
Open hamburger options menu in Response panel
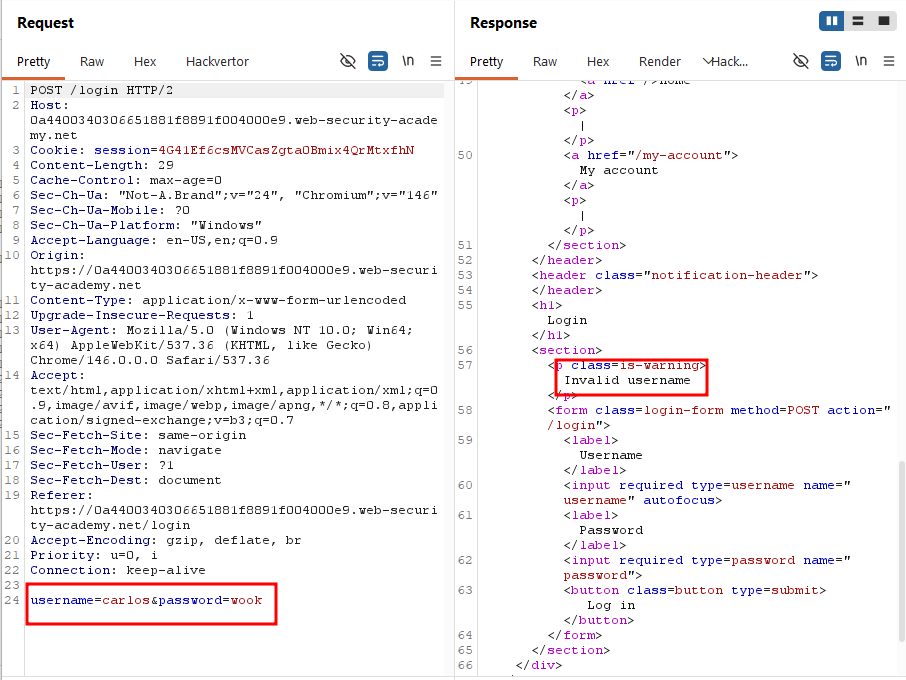click(x=889, y=61)
